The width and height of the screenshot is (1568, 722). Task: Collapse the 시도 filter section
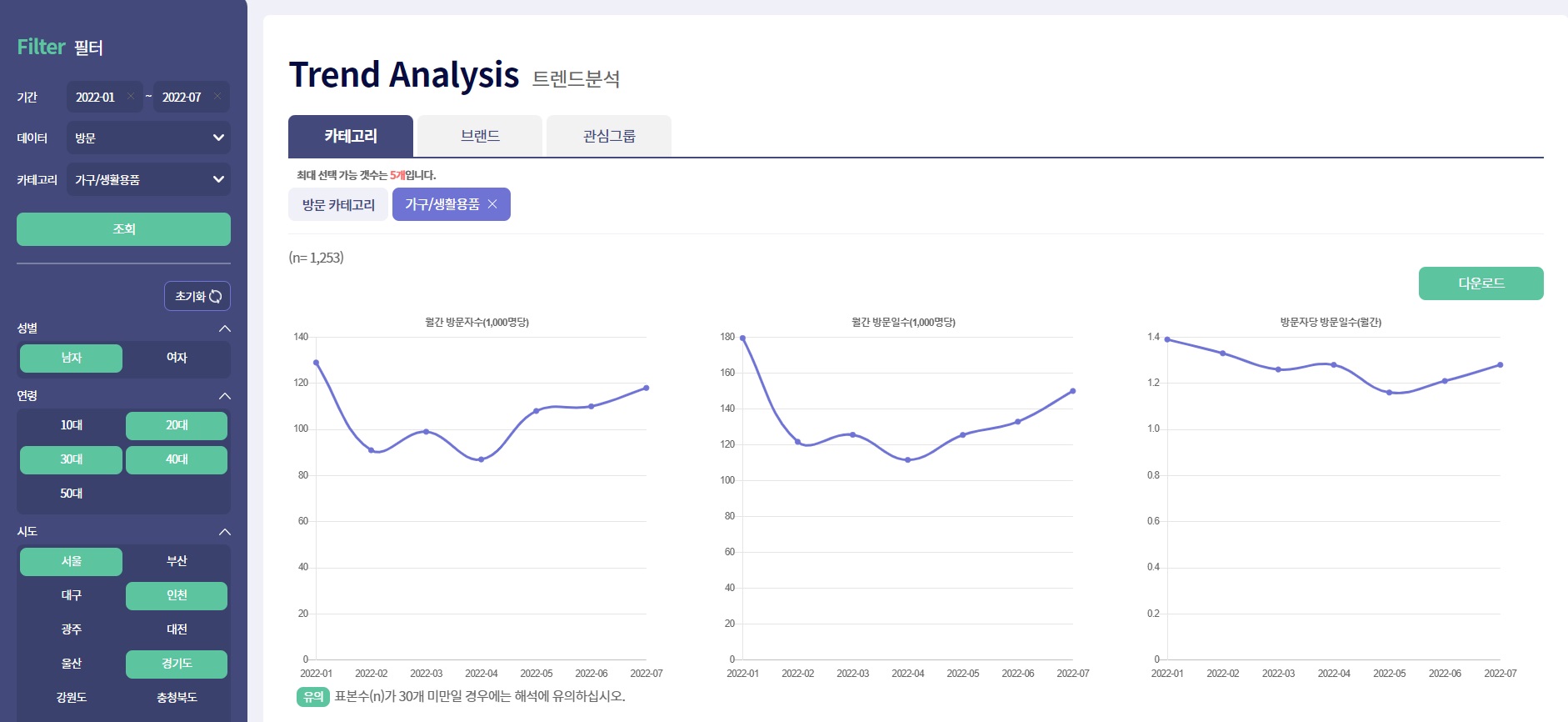pos(224,532)
